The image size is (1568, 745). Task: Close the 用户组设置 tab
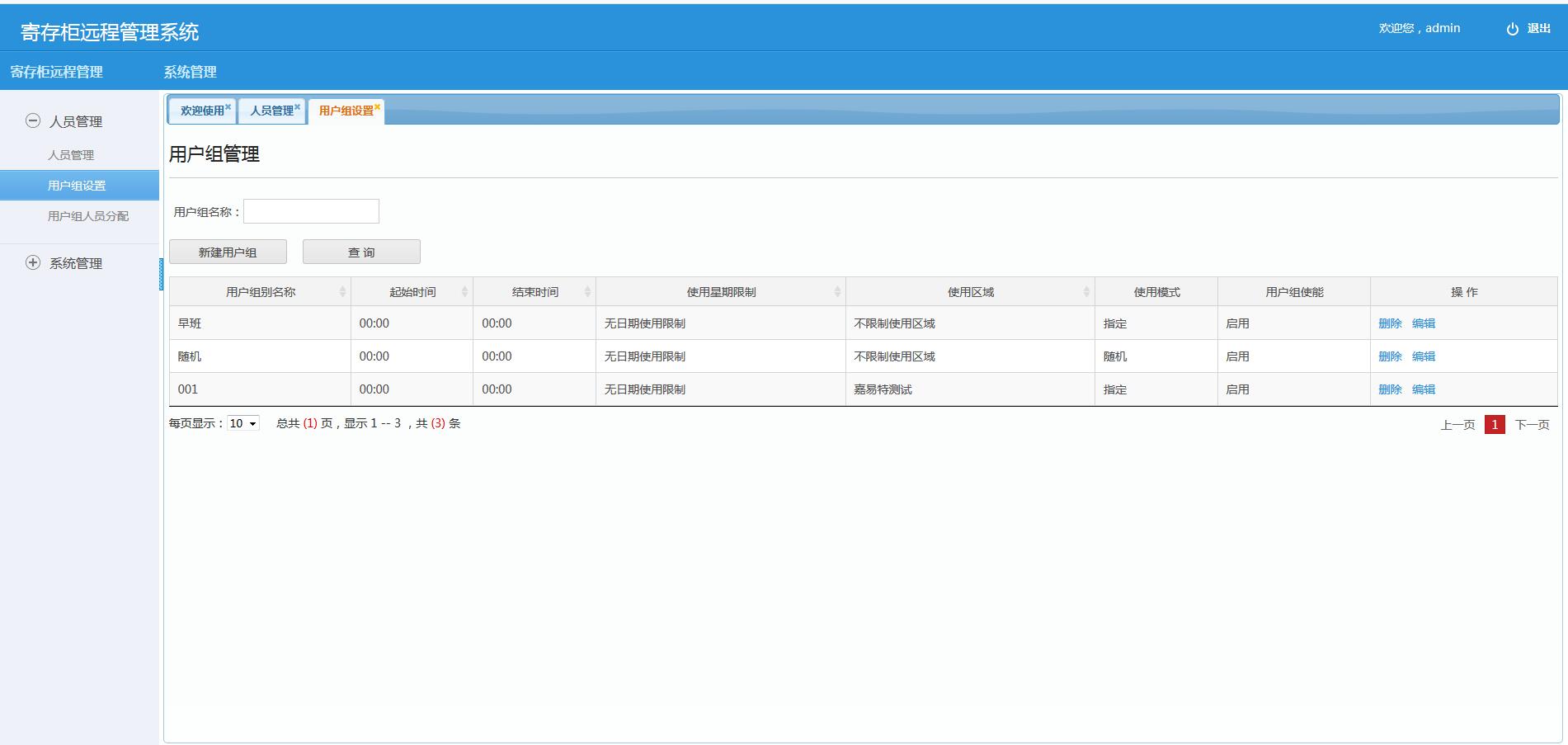pos(378,106)
